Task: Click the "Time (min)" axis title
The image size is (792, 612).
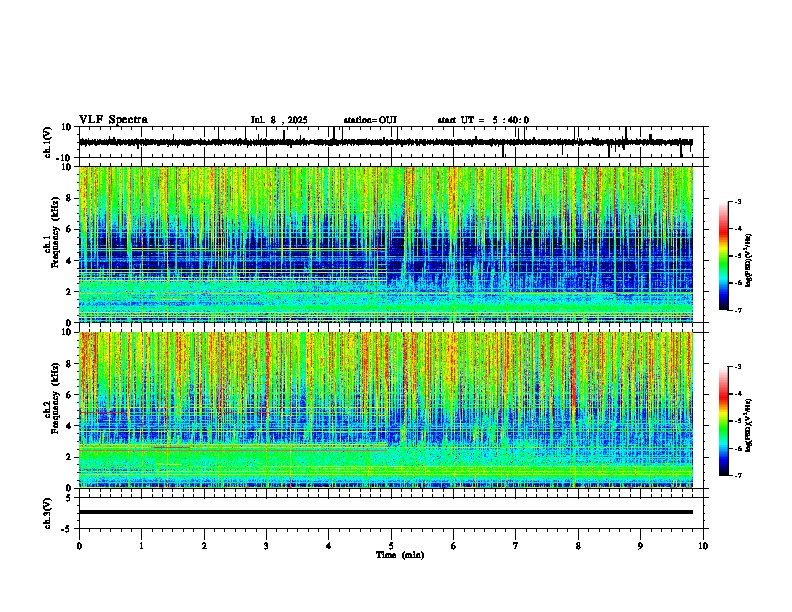Action: click(400, 555)
